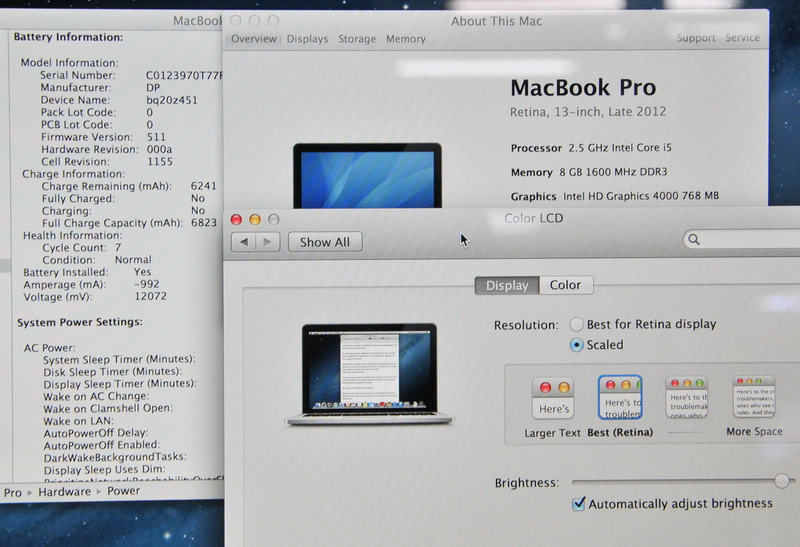
Task: Click Battery Installed: Yes row
Action: (x=87, y=272)
